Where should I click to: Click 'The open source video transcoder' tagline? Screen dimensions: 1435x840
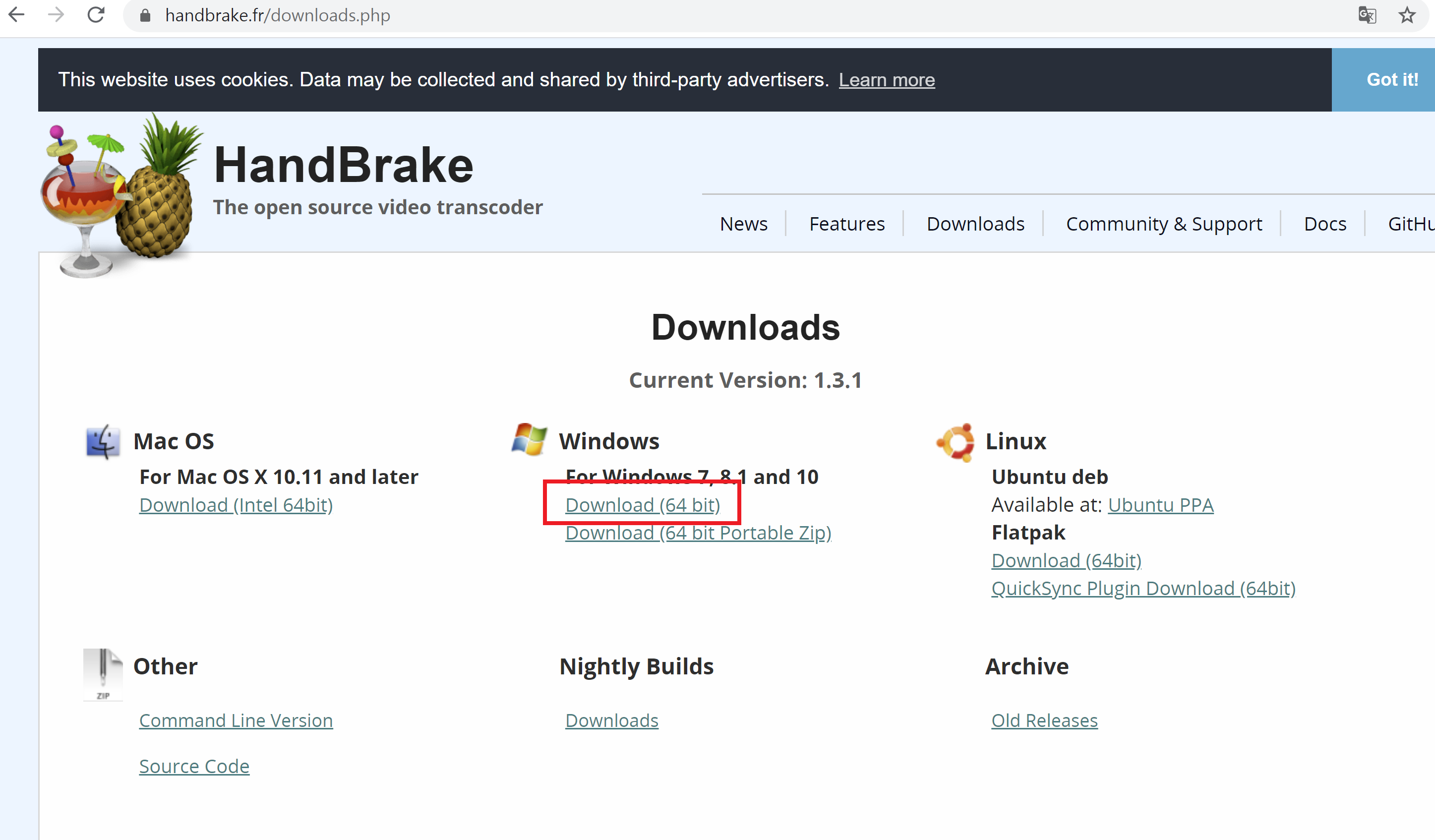coord(377,207)
